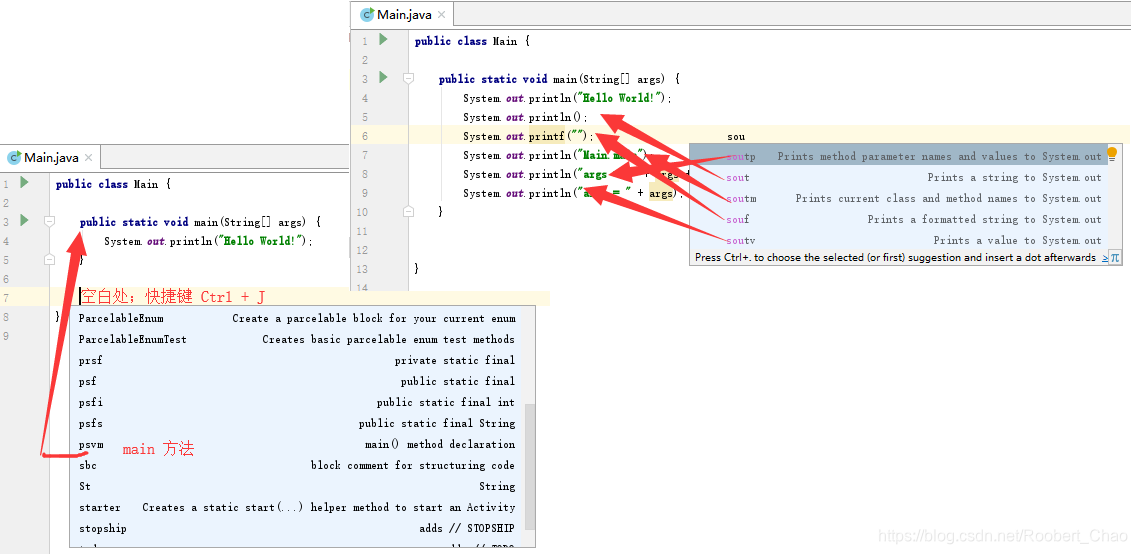Select psfs public static final String template
This screenshot has width=1137, height=554.
tap(297, 423)
